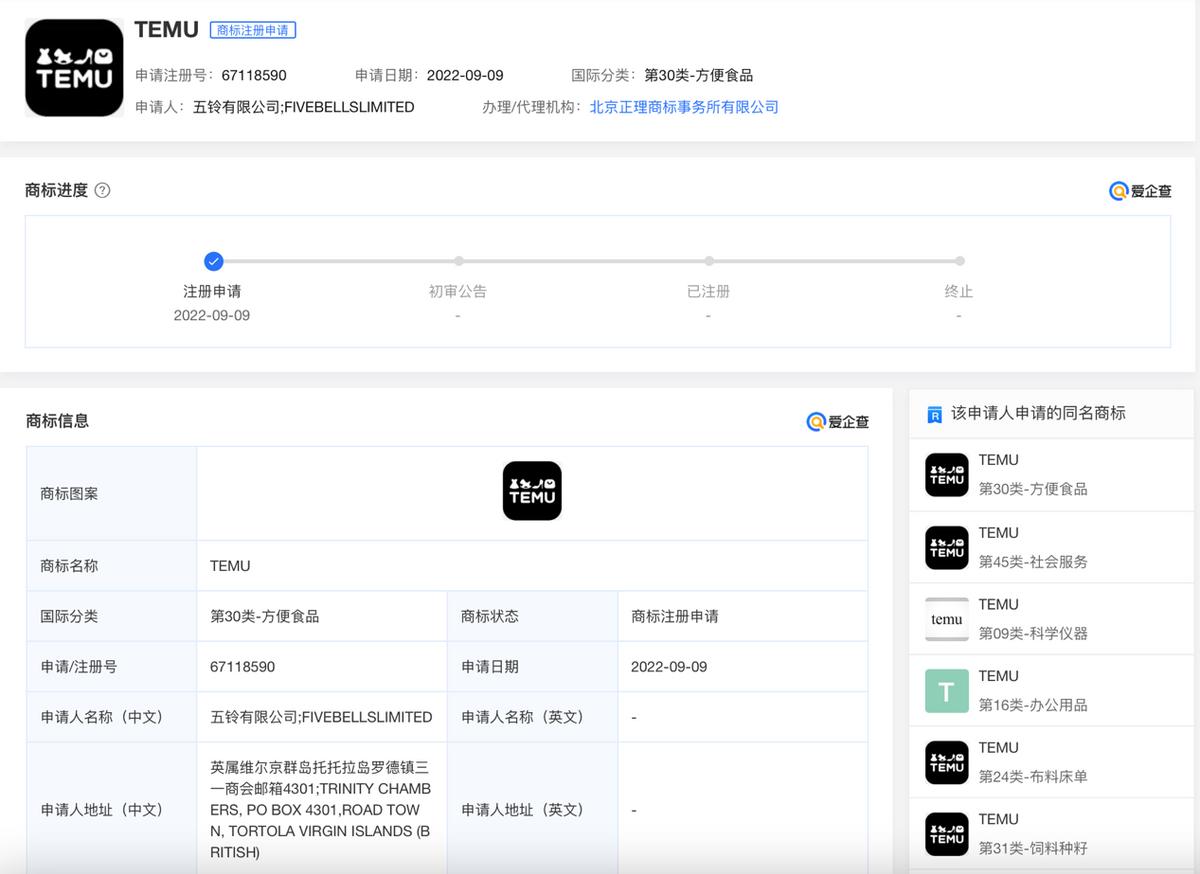Select the 已注册 progress step dot
Viewport: 1200px width, 874px height.
pos(708,262)
